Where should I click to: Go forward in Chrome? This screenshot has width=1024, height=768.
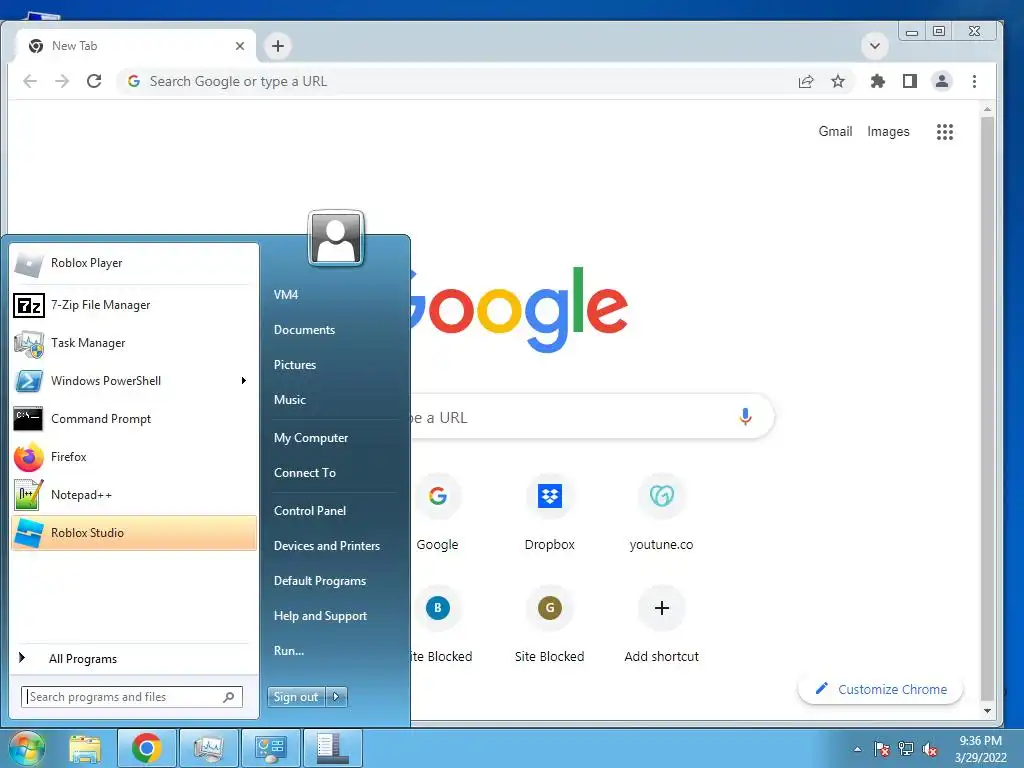62,81
